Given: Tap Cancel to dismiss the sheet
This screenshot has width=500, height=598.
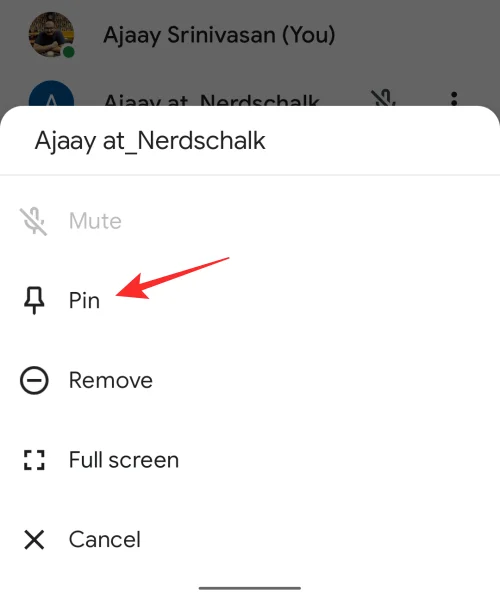Looking at the screenshot, I should [x=250, y=540].
